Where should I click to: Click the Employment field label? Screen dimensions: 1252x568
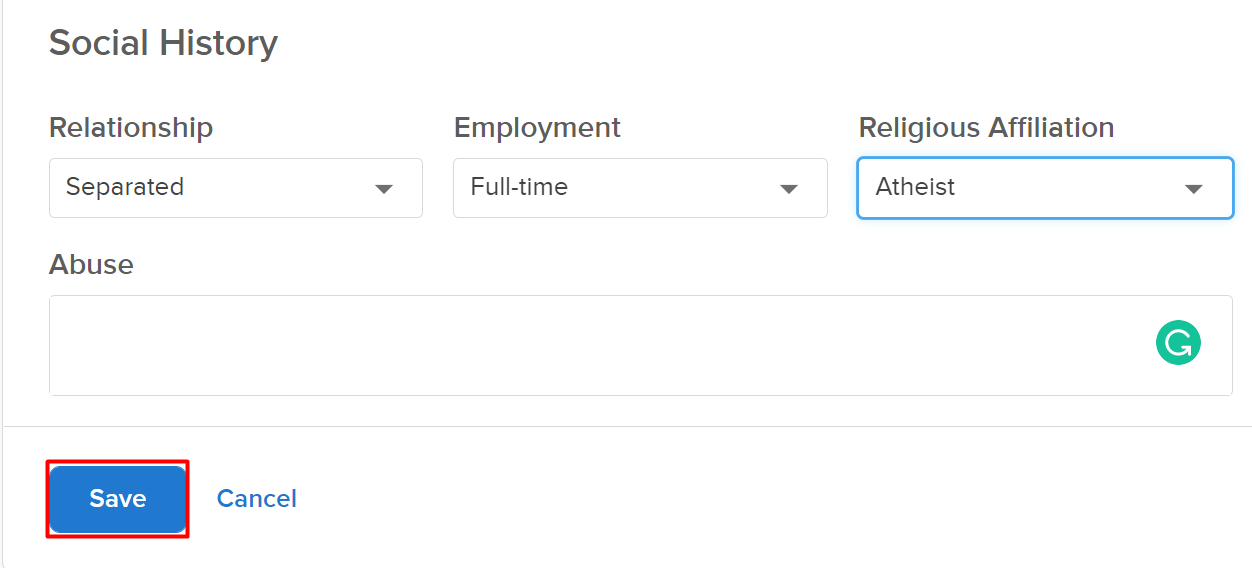coord(537,128)
